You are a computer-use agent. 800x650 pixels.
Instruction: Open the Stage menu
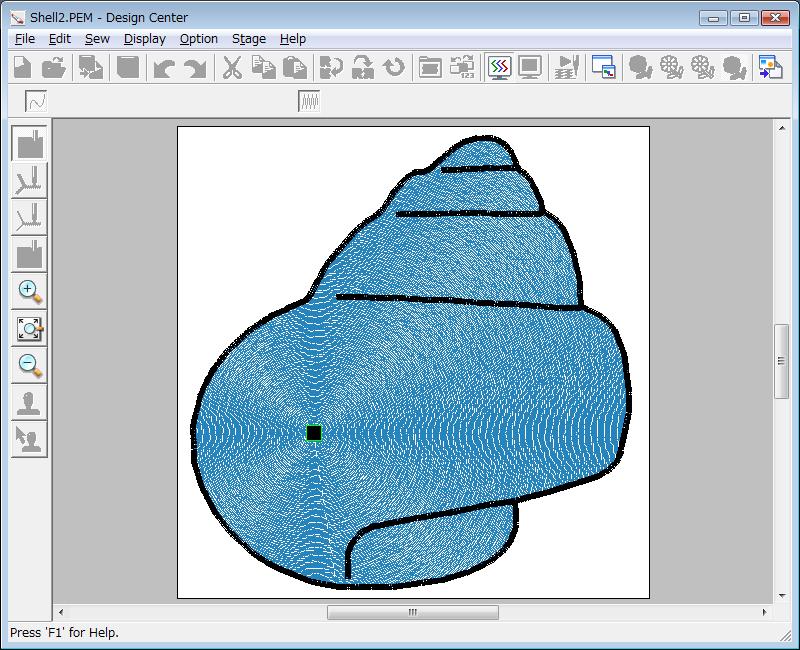tap(249, 39)
